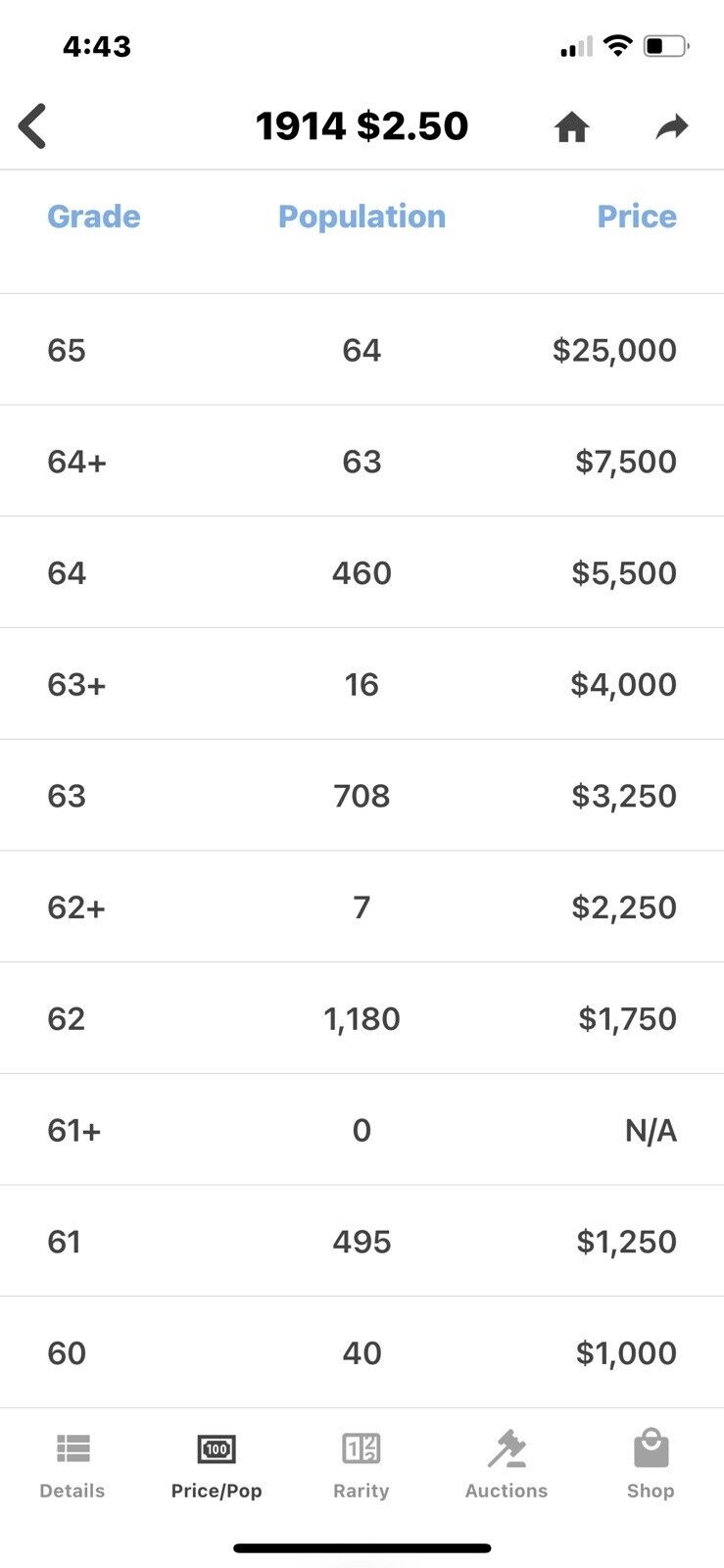Tap the $1,250 price for grade 61
This screenshot has width=724, height=1568.
(626, 1242)
